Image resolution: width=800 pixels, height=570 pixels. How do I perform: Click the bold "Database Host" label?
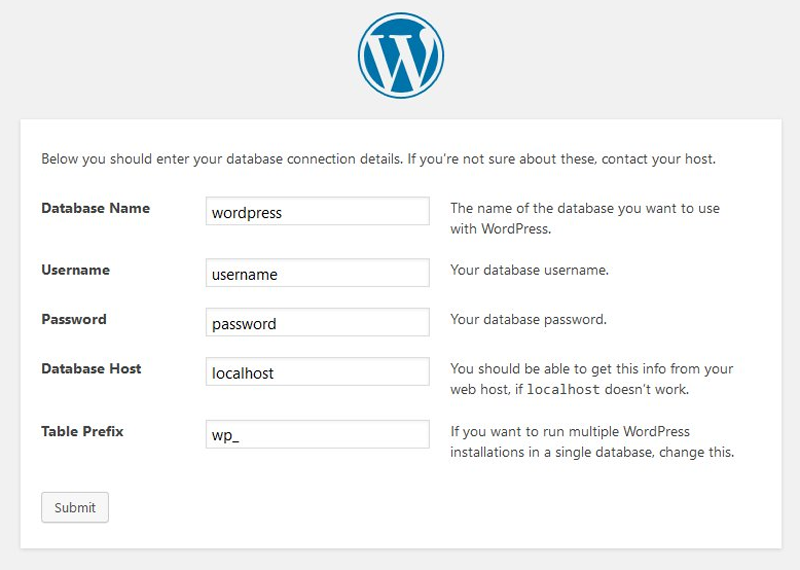pyautogui.click(x=91, y=369)
